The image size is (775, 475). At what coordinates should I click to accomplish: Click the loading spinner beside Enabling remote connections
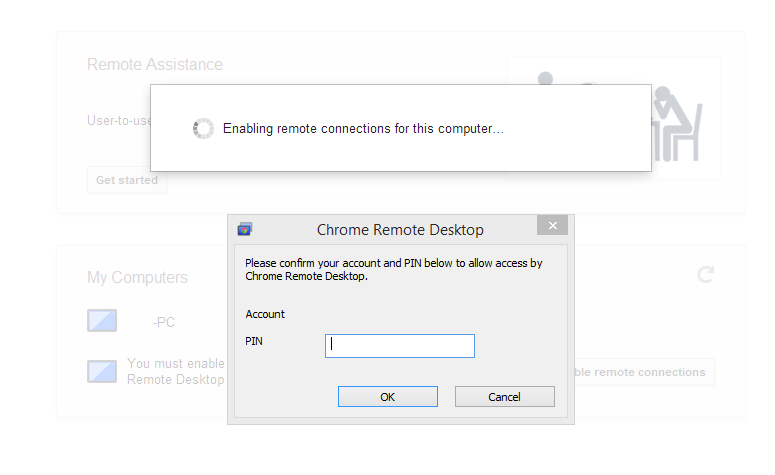[203, 129]
